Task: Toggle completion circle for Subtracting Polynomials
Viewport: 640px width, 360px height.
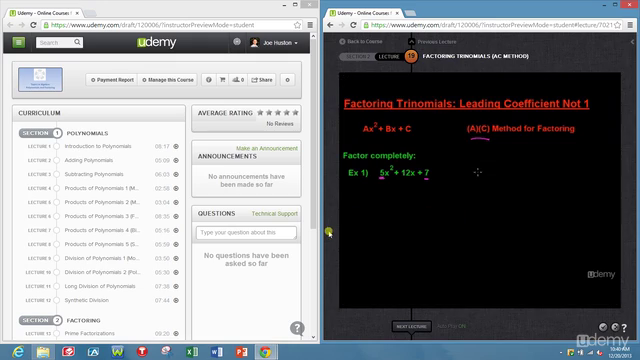Action: click(x=57, y=174)
